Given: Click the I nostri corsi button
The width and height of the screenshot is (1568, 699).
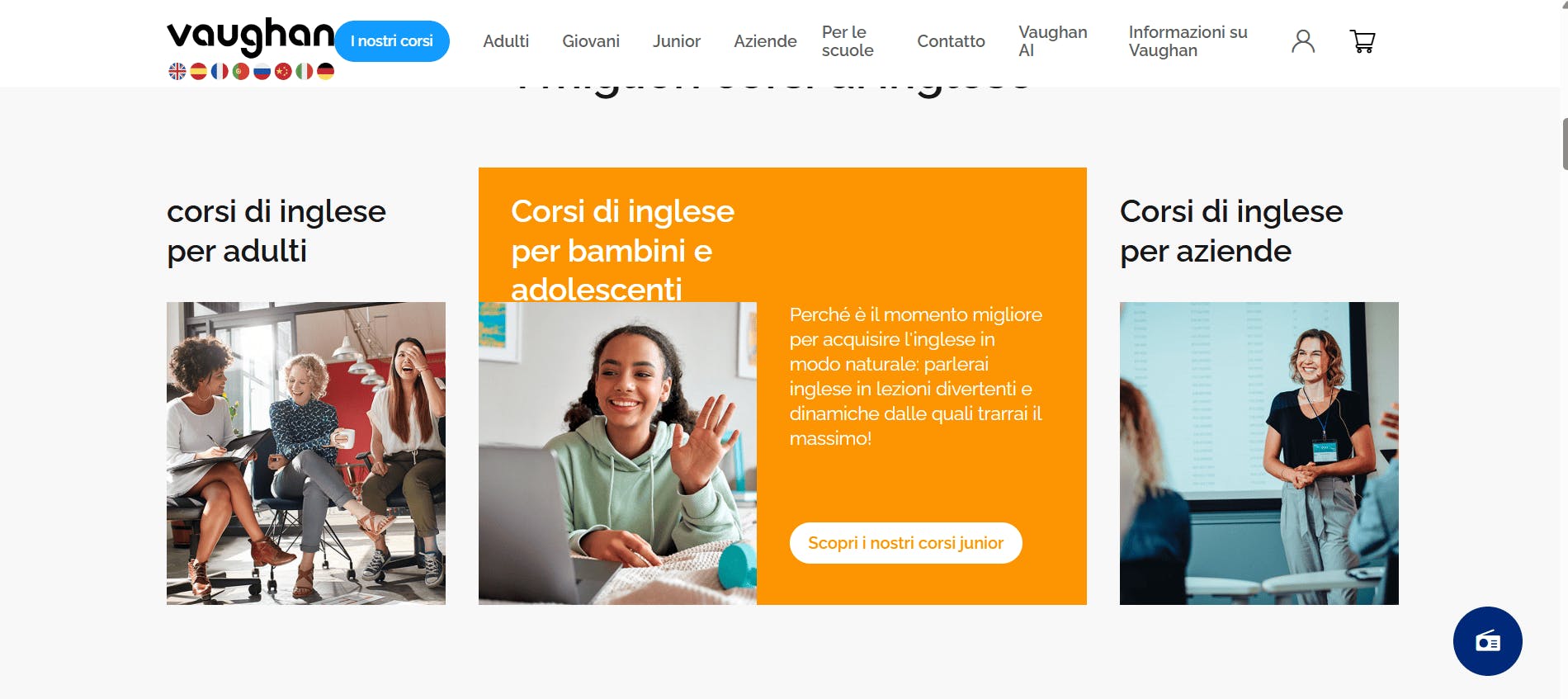Looking at the screenshot, I should pos(392,41).
